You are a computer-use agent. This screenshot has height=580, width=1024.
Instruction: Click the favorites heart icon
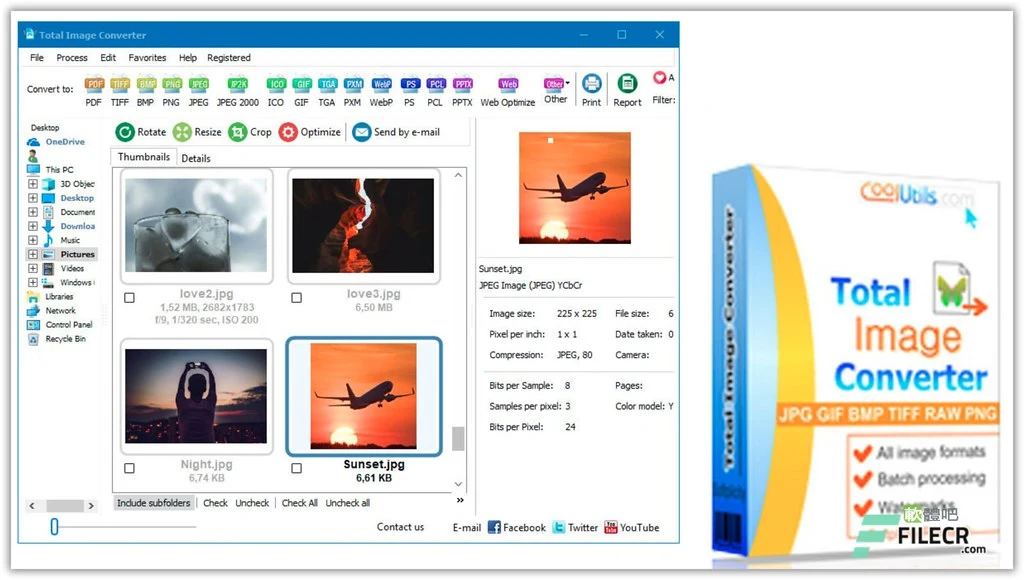pyautogui.click(x=660, y=78)
